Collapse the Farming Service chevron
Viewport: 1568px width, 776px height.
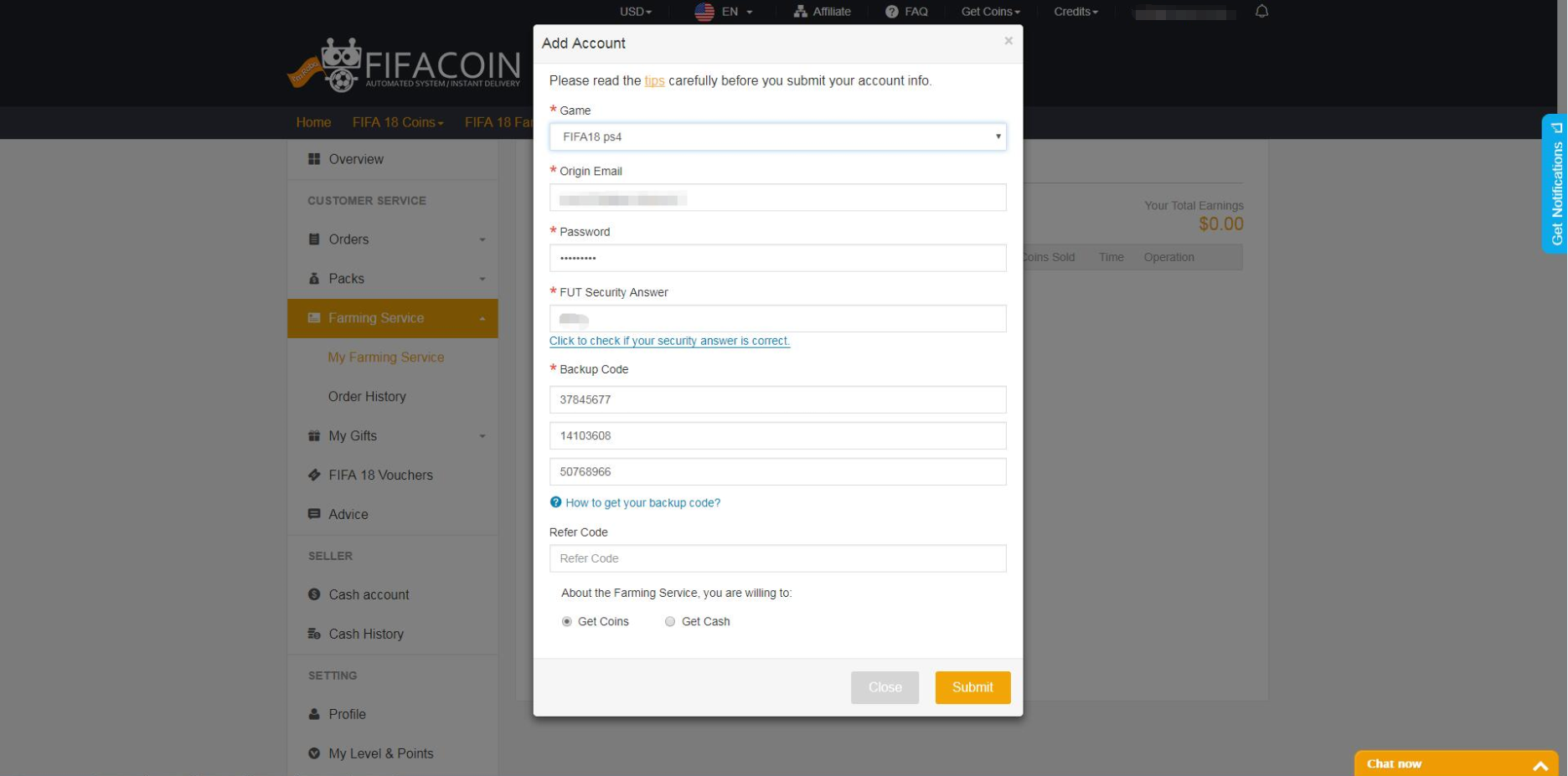[x=482, y=319]
